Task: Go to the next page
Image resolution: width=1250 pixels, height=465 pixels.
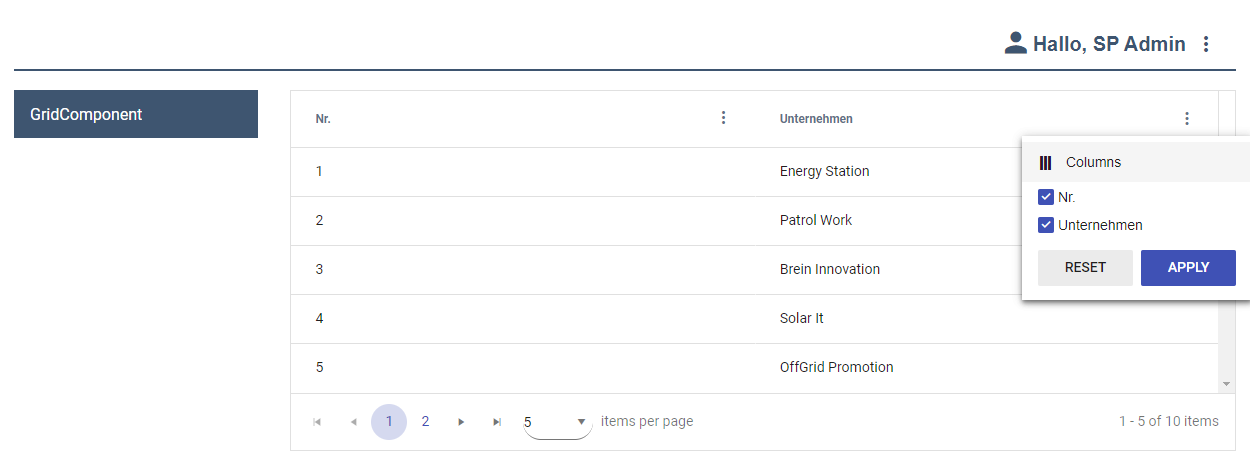Action: (x=461, y=422)
